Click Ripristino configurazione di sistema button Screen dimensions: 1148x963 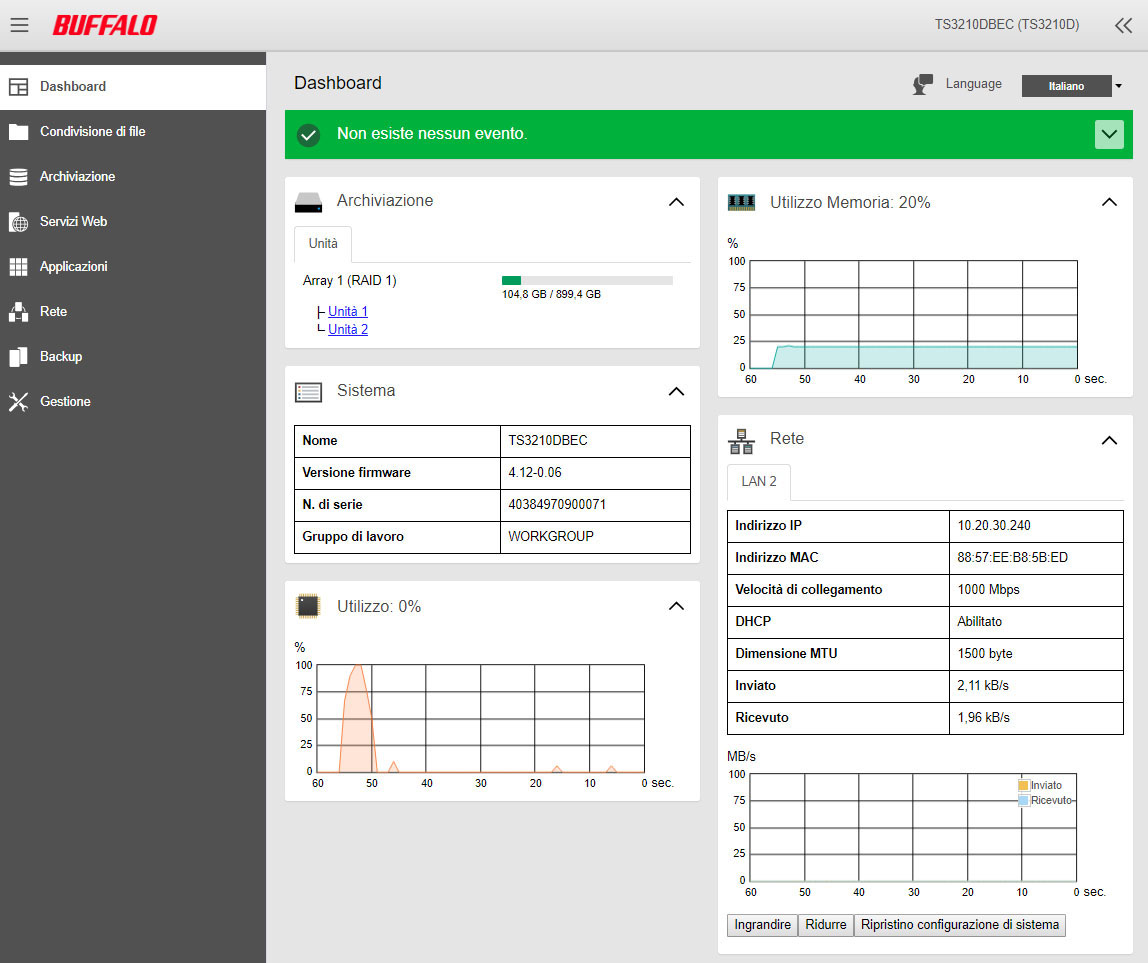click(x=959, y=925)
